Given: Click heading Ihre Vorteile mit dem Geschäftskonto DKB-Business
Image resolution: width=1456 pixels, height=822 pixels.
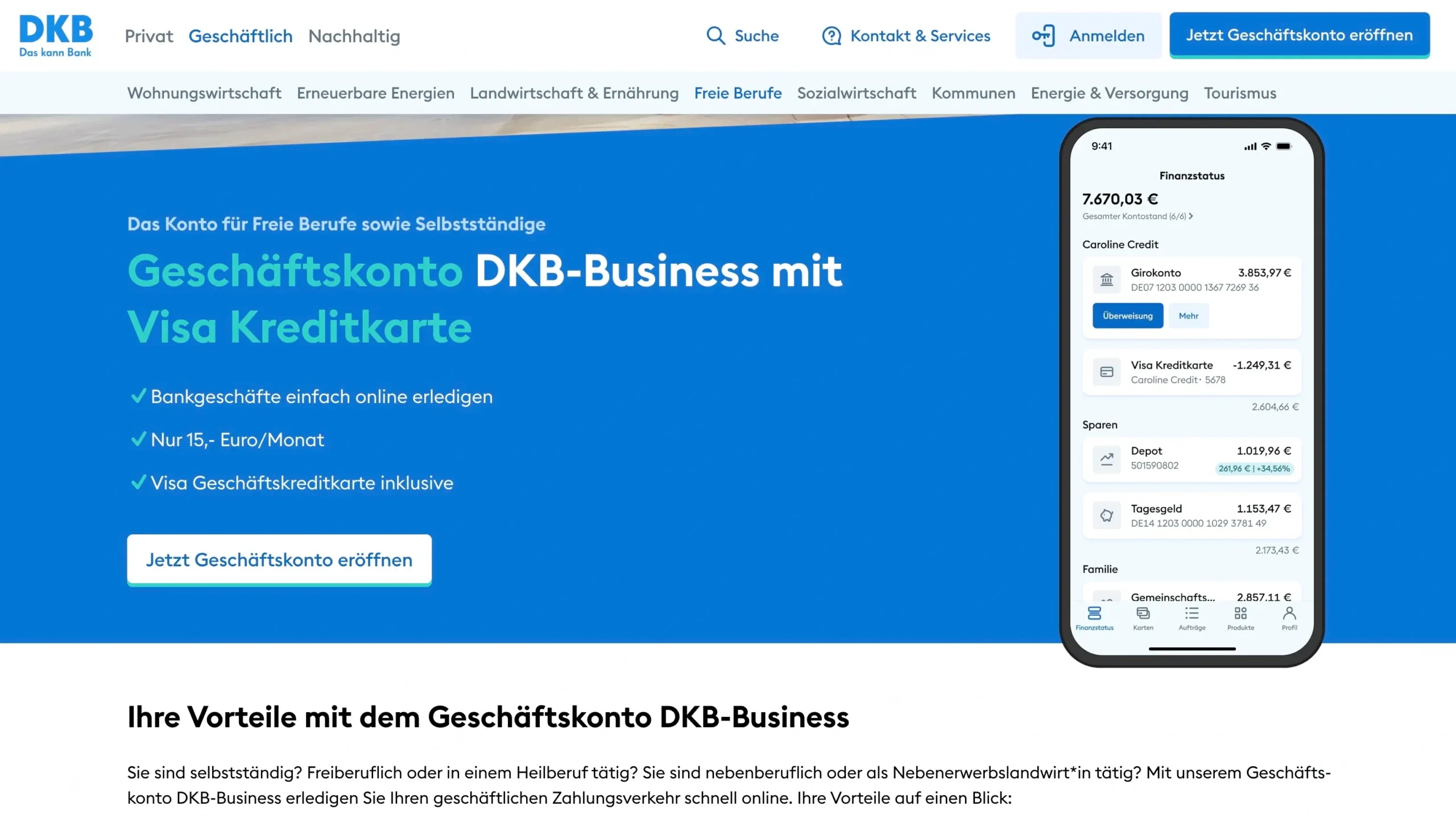Looking at the screenshot, I should click(x=488, y=717).
